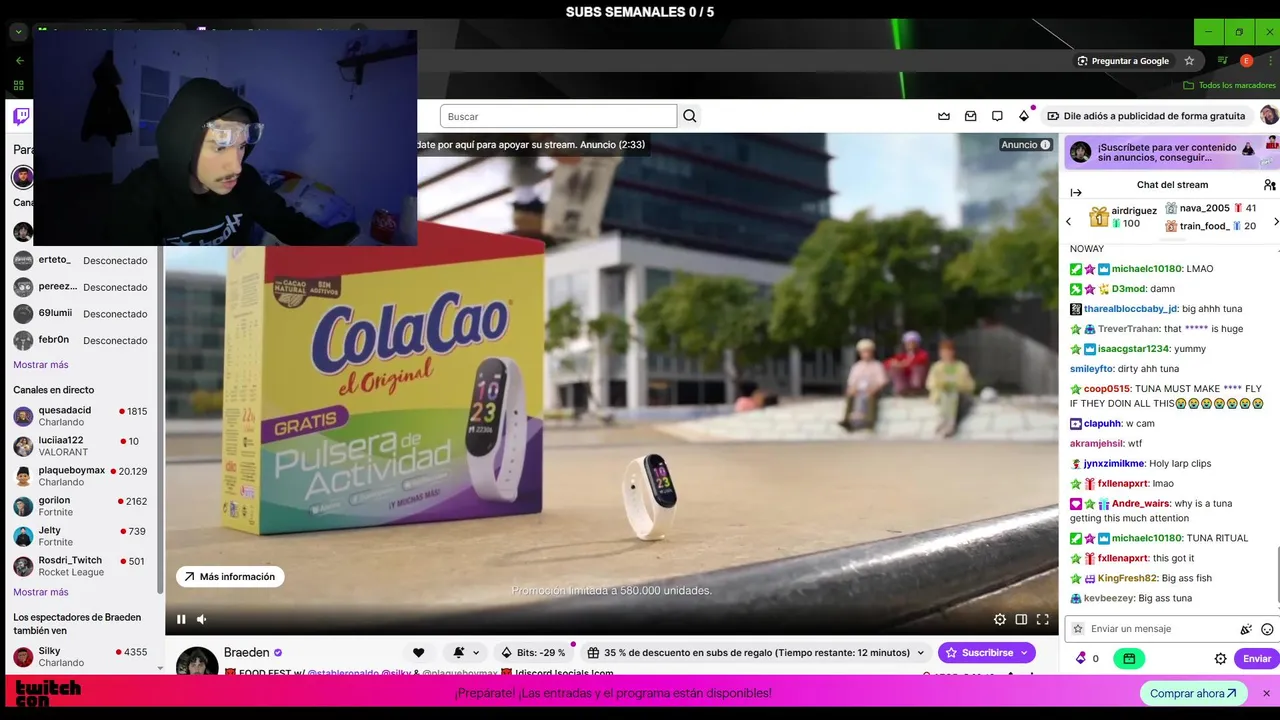Screen dimensions: 1280x720
Task: Open Jelty Fortnite channel
Action: coord(80,536)
